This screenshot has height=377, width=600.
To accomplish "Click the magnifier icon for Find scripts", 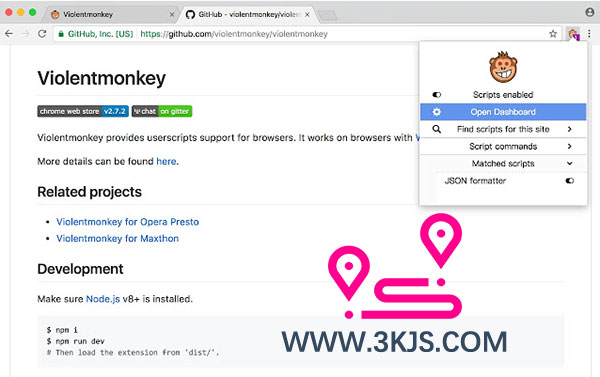I will point(437,129).
